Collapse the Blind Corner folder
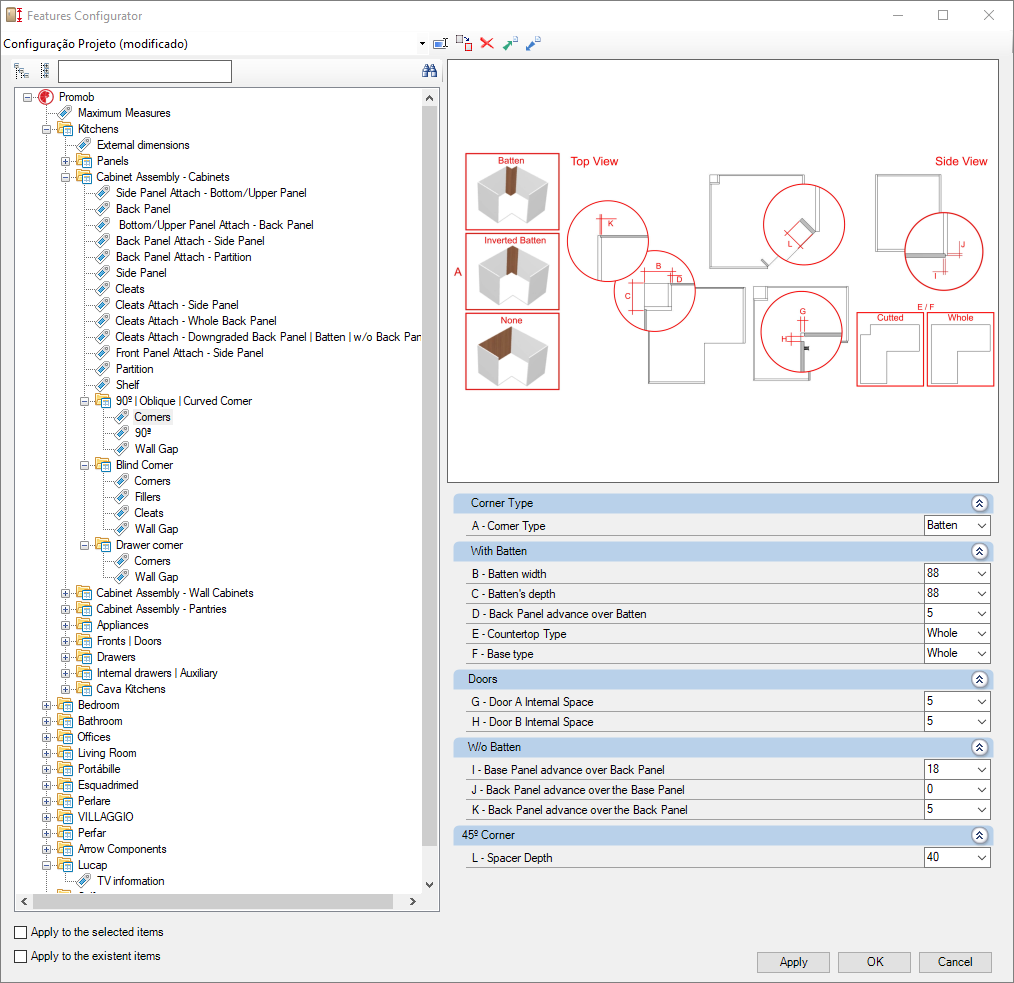This screenshot has height=983, width=1014. tap(85, 466)
